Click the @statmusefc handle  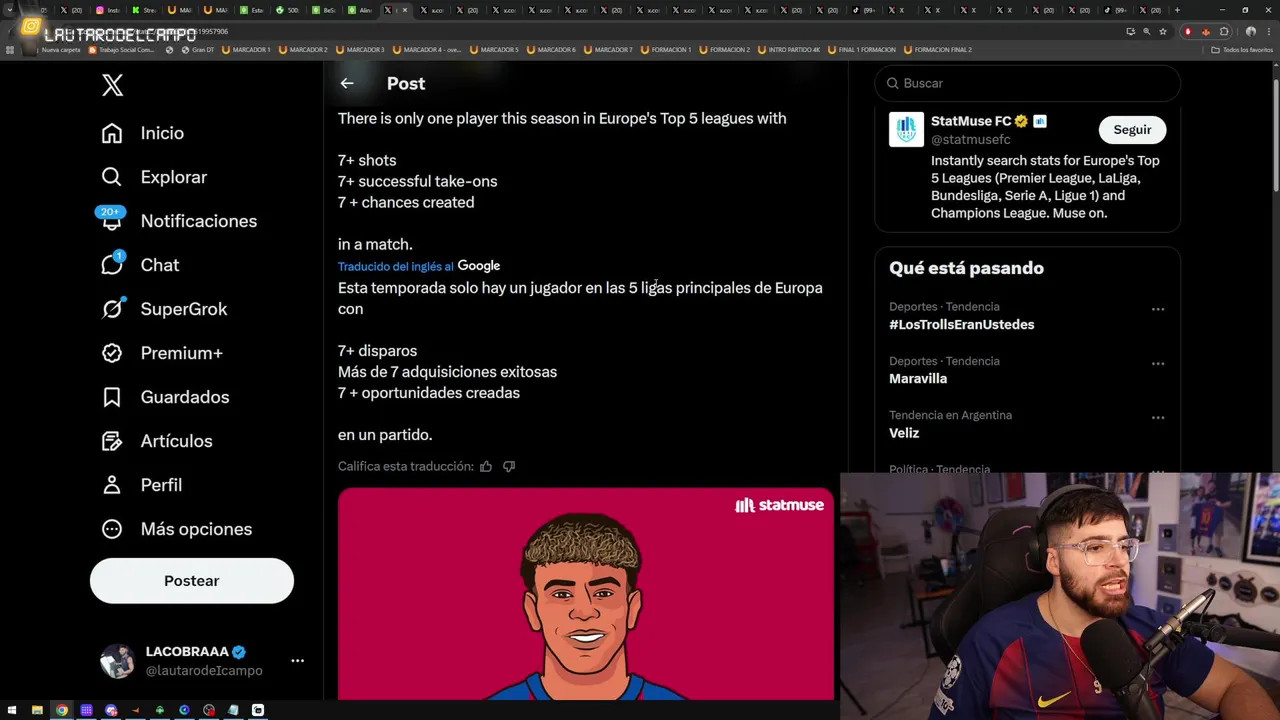click(970, 140)
